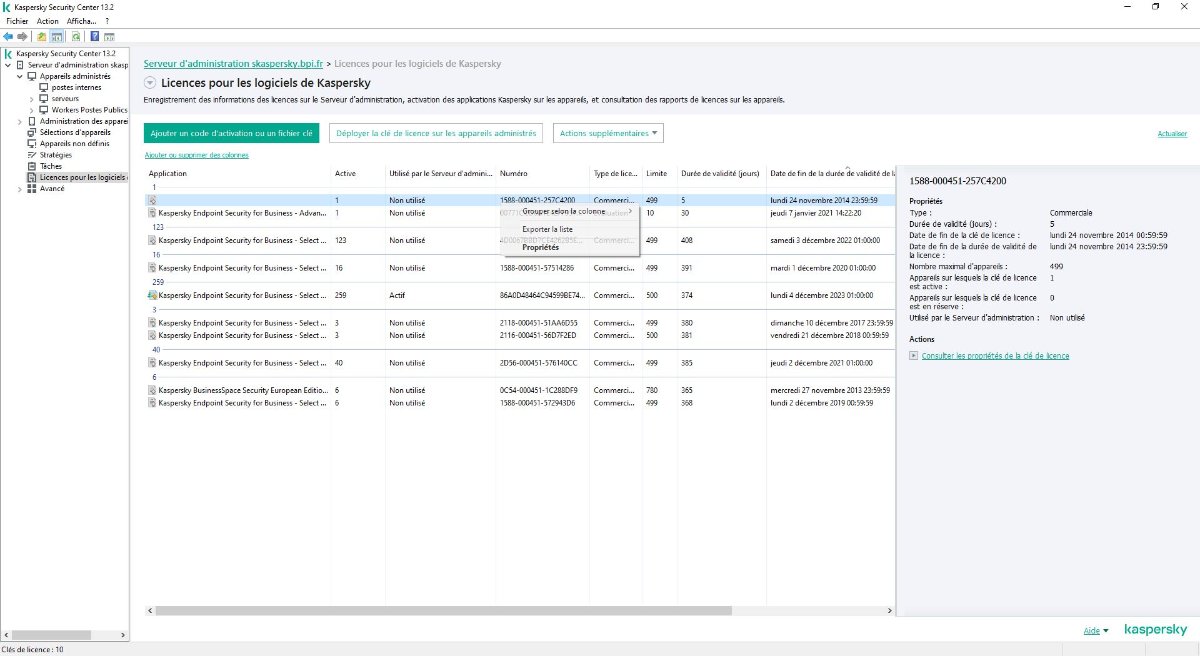The width and height of the screenshot is (1200, 656).
Task: Open the Actions supplémentaires dropdown
Action: click(608, 133)
